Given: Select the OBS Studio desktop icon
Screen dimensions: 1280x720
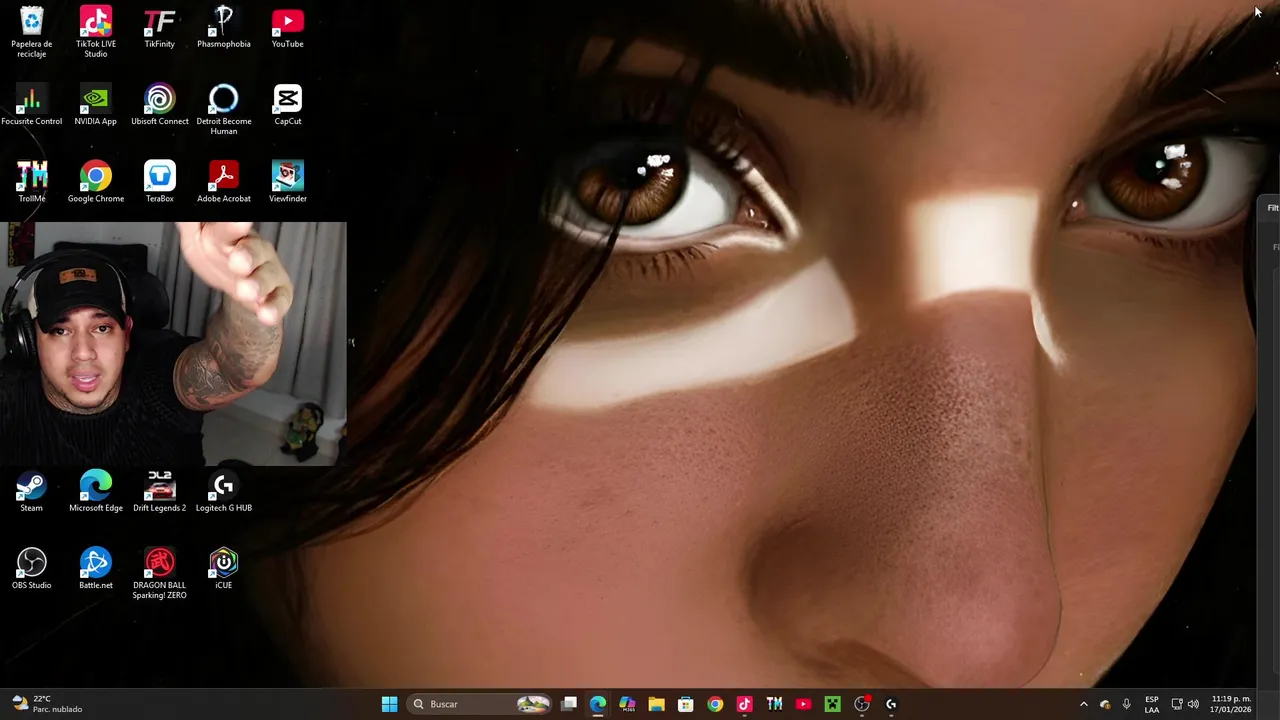Looking at the screenshot, I should (x=32, y=568).
